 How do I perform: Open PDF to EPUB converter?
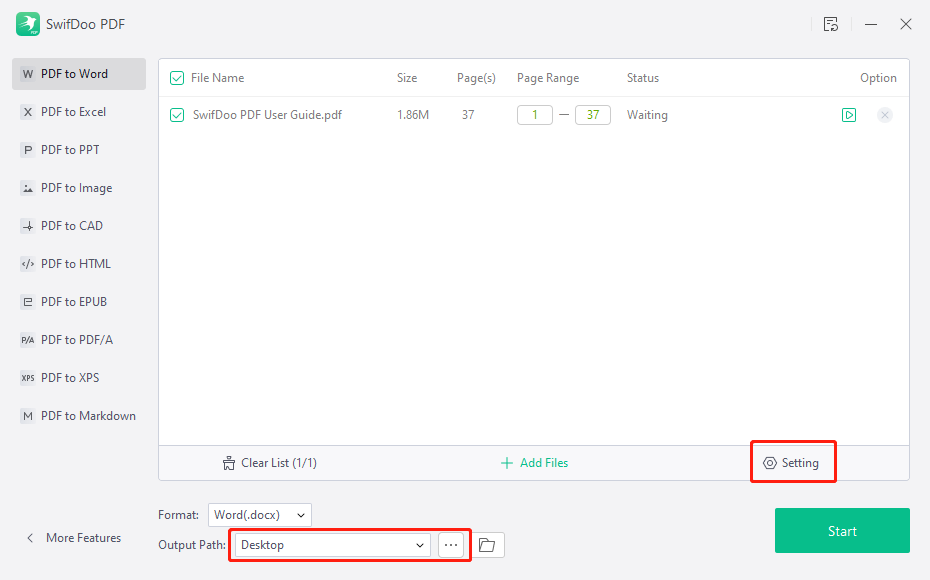[79, 302]
